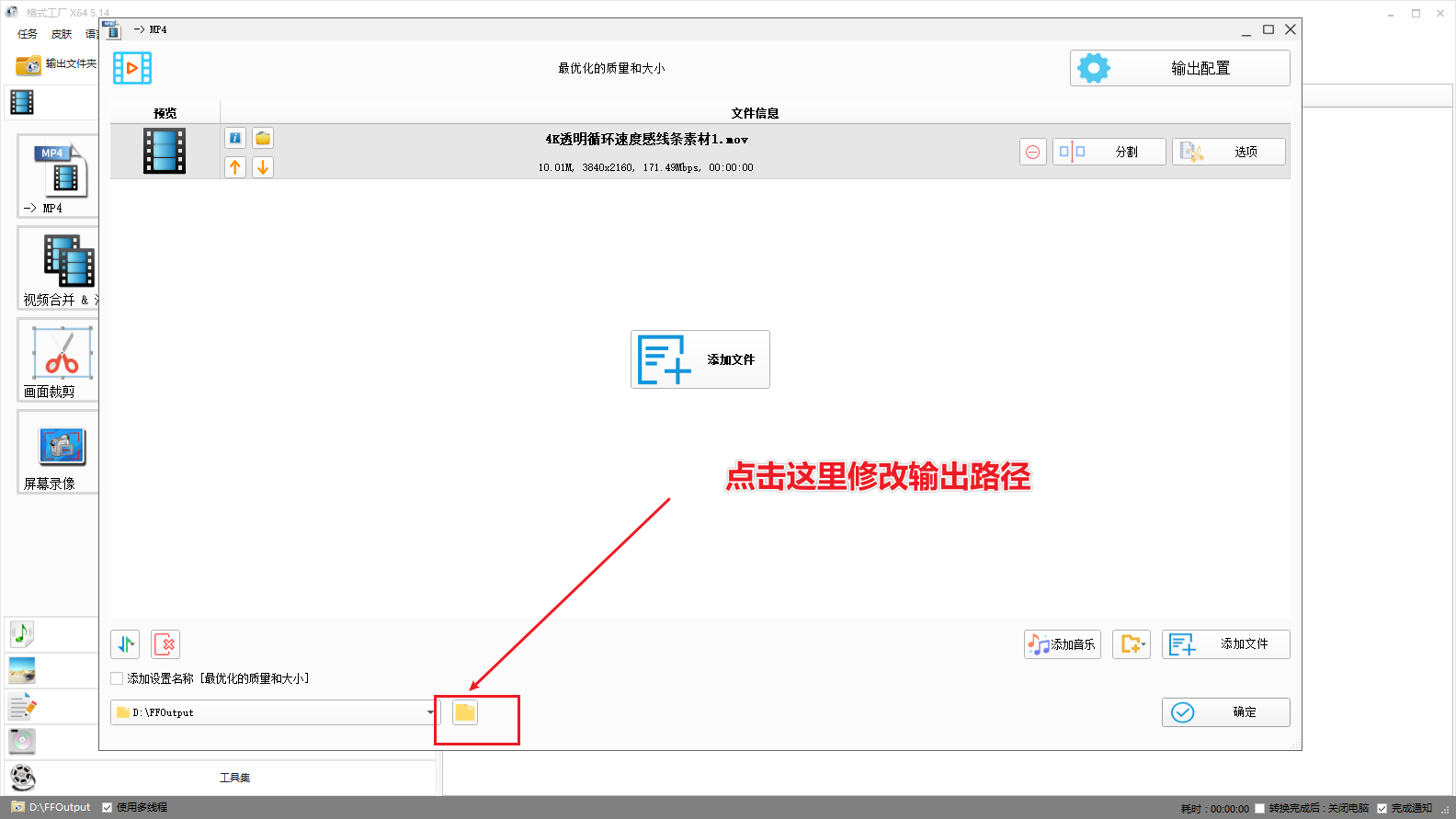The width and height of the screenshot is (1456, 819).
Task: Open the 任务 menu in main window
Action: pyautogui.click(x=28, y=34)
